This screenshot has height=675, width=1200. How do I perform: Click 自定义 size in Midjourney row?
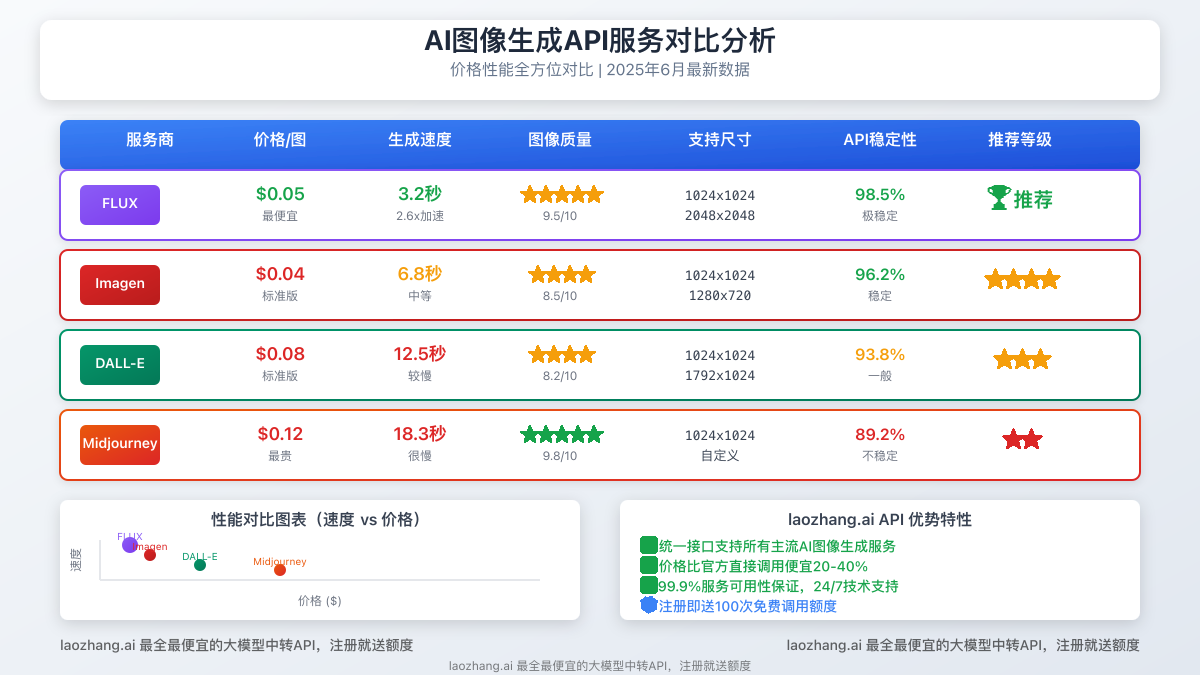coord(720,456)
